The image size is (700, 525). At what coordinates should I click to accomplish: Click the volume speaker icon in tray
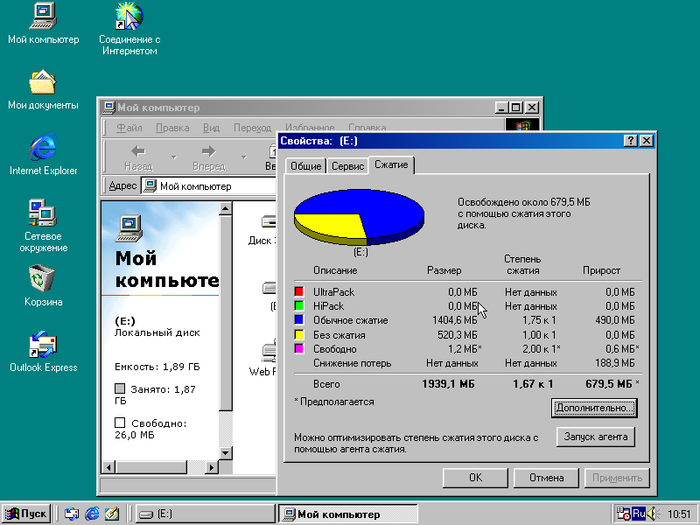coord(652,514)
